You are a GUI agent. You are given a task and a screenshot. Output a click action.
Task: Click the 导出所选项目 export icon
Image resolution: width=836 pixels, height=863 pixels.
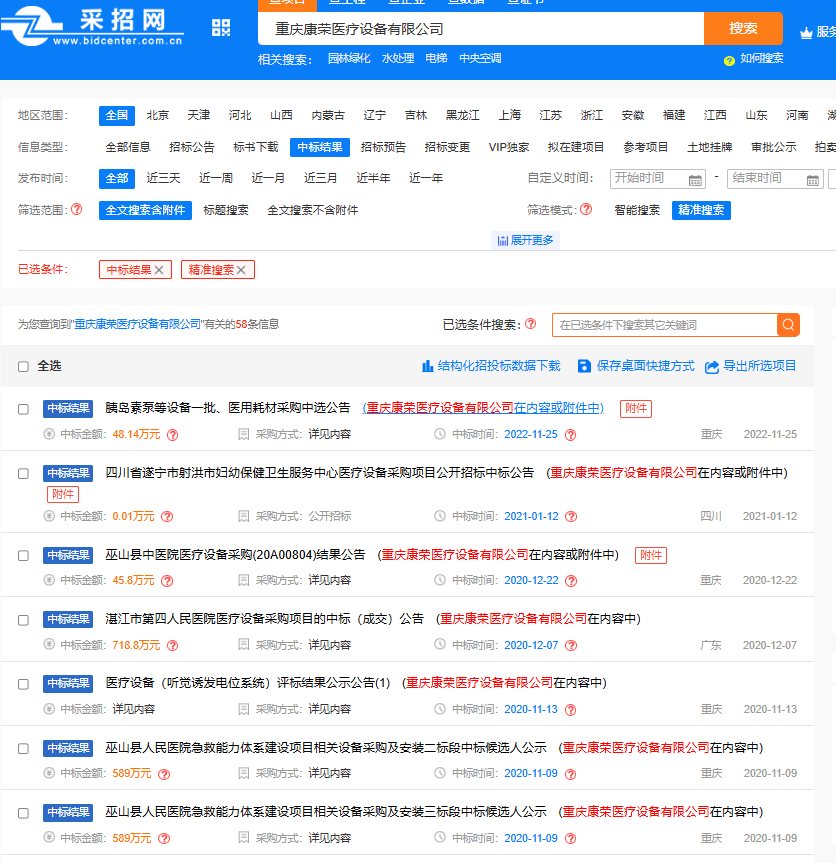coord(712,367)
